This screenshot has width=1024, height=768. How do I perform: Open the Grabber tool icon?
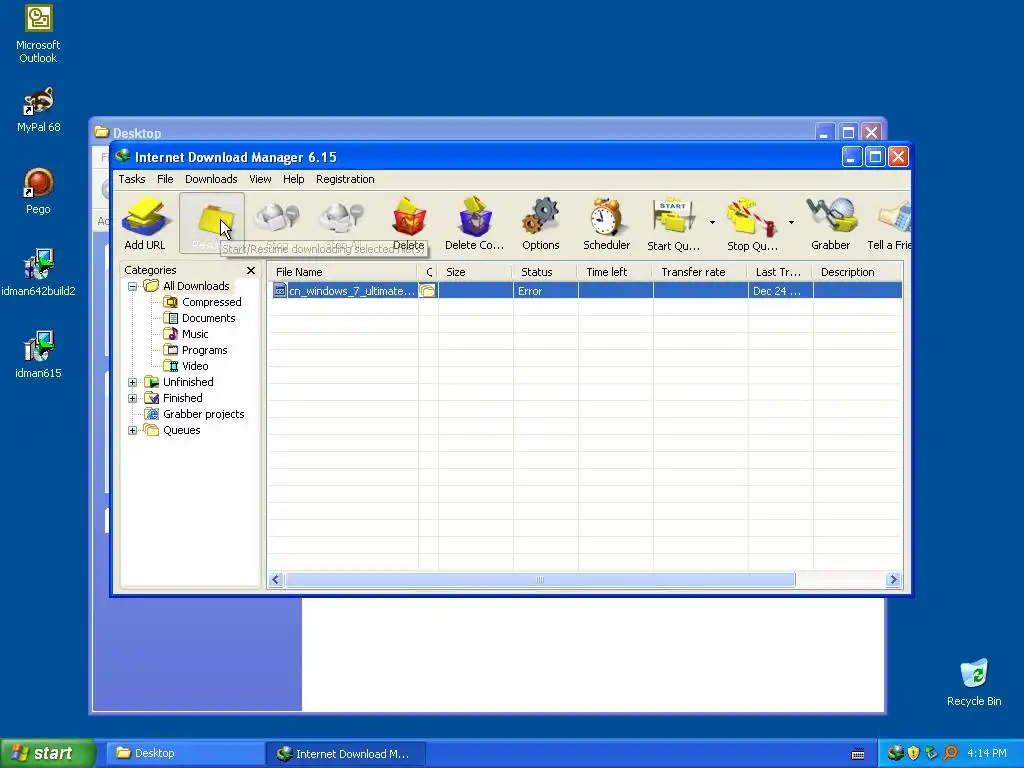tap(831, 223)
